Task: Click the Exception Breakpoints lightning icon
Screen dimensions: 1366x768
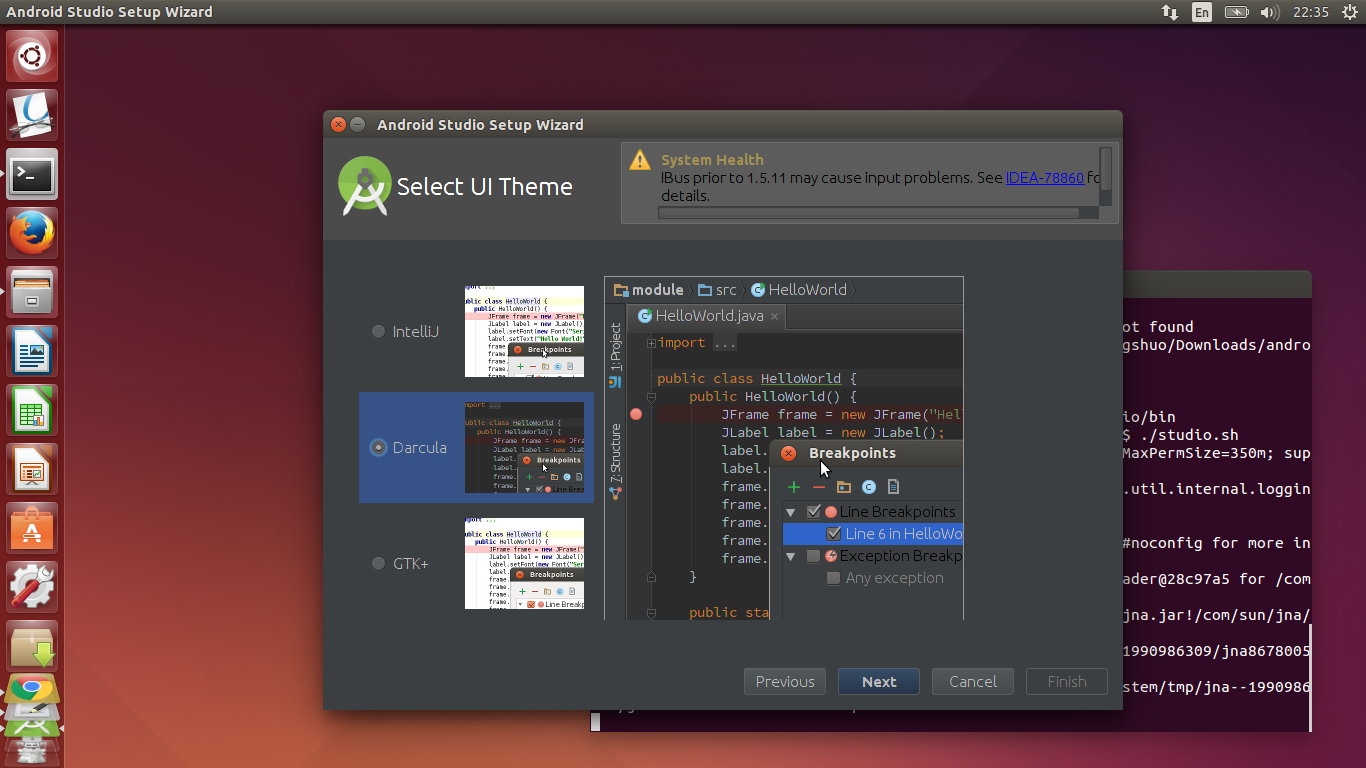Action: [830, 556]
